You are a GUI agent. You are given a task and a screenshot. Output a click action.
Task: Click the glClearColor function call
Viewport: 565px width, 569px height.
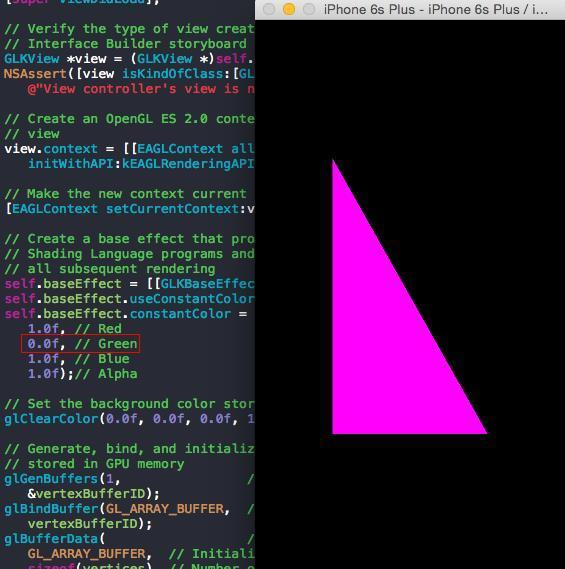tap(129, 419)
